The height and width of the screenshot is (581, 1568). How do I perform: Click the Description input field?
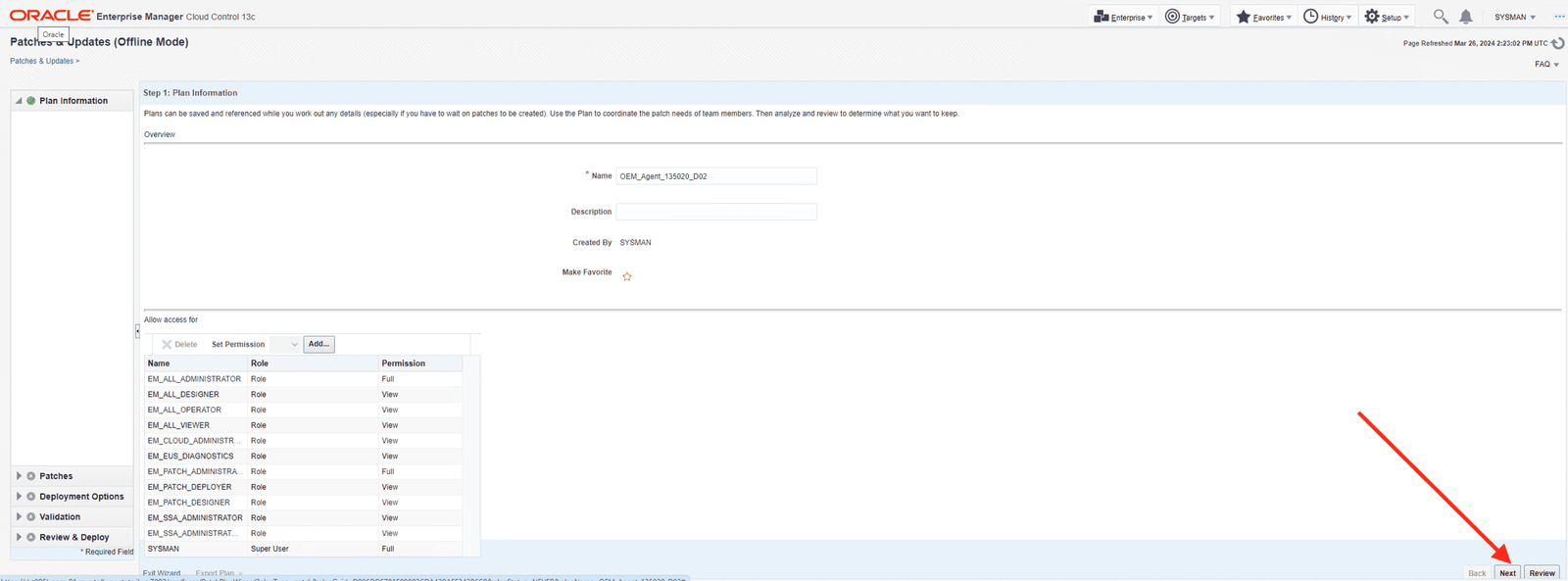click(x=715, y=212)
